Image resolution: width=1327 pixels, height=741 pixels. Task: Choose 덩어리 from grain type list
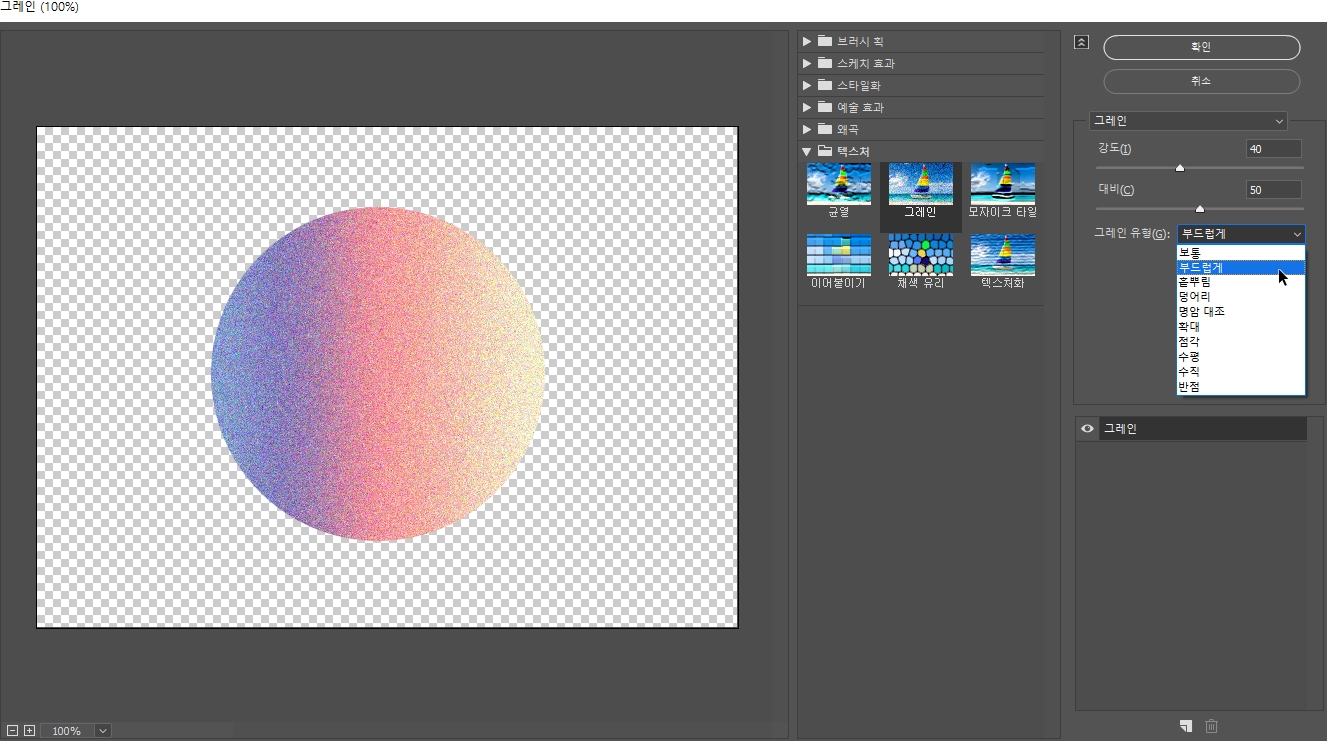1241,297
